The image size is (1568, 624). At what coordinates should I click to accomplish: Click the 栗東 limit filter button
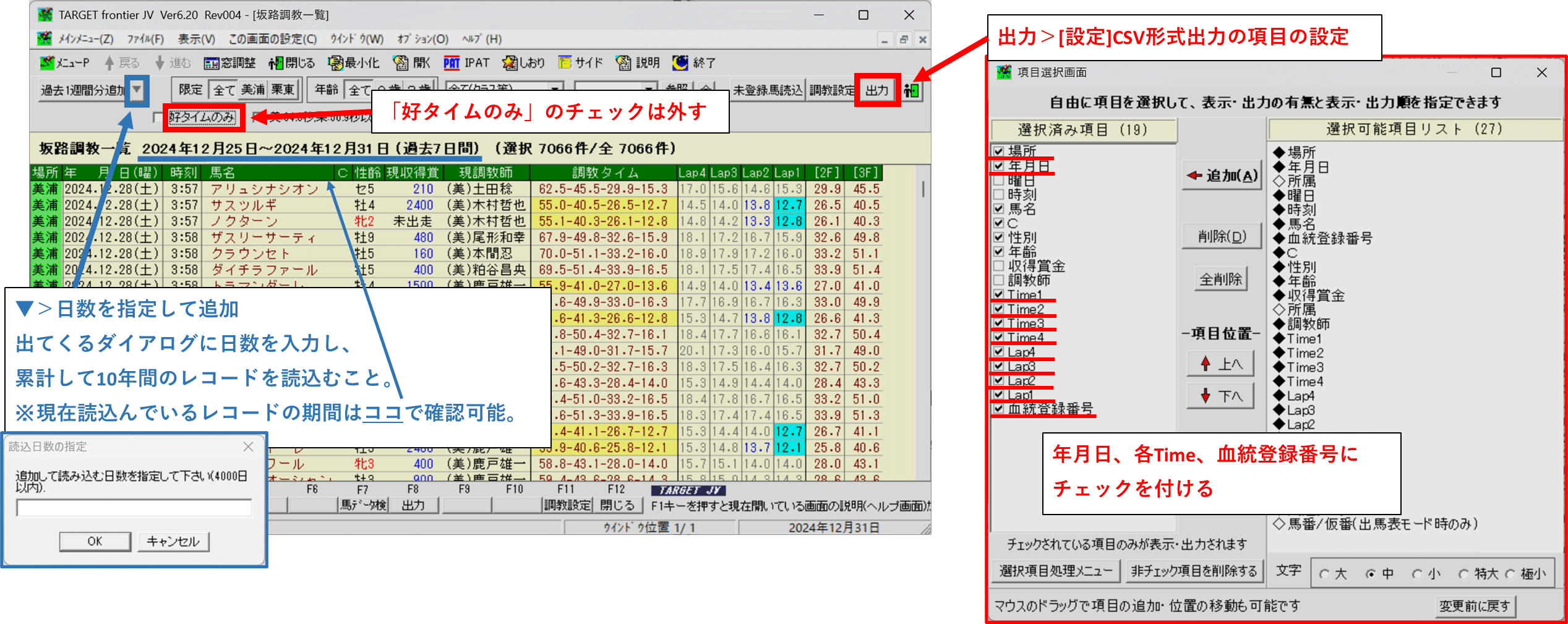pyautogui.click(x=283, y=90)
